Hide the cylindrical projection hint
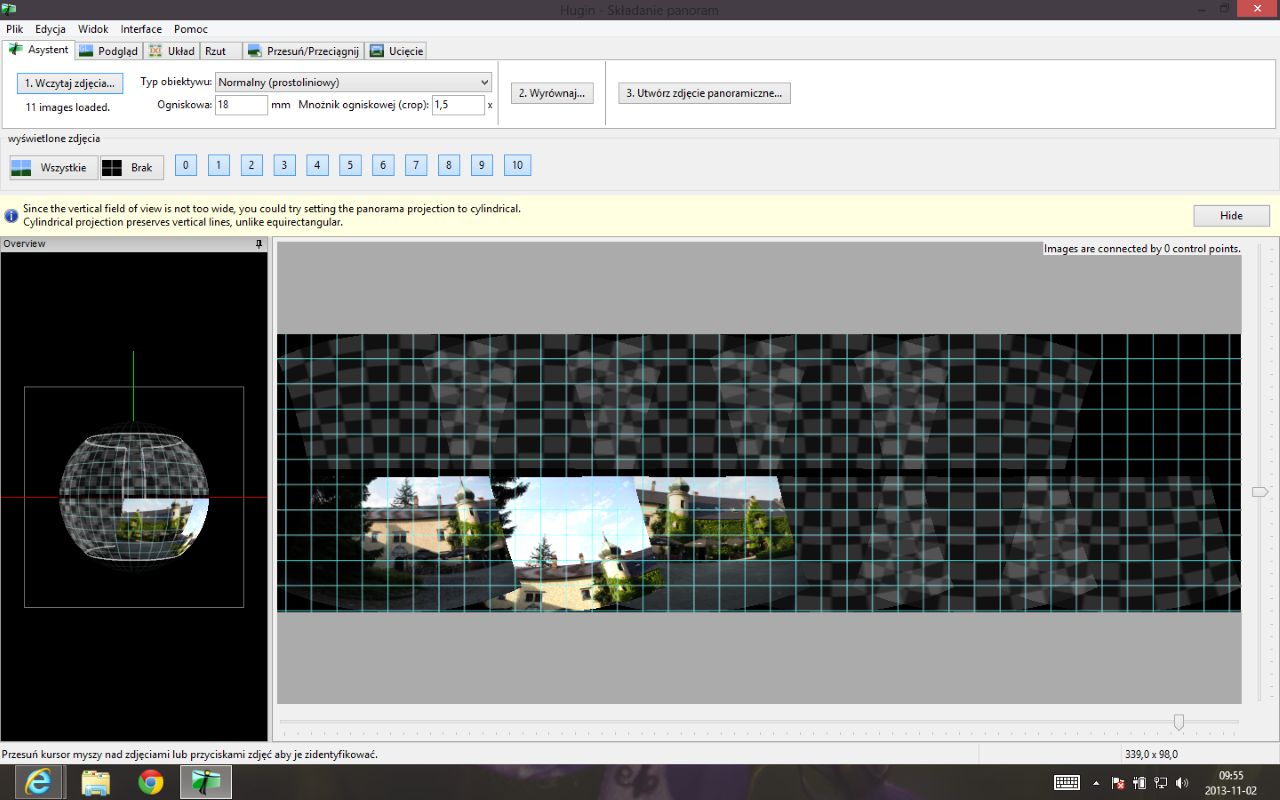This screenshot has width=1280, height=800. (1231, 215)
